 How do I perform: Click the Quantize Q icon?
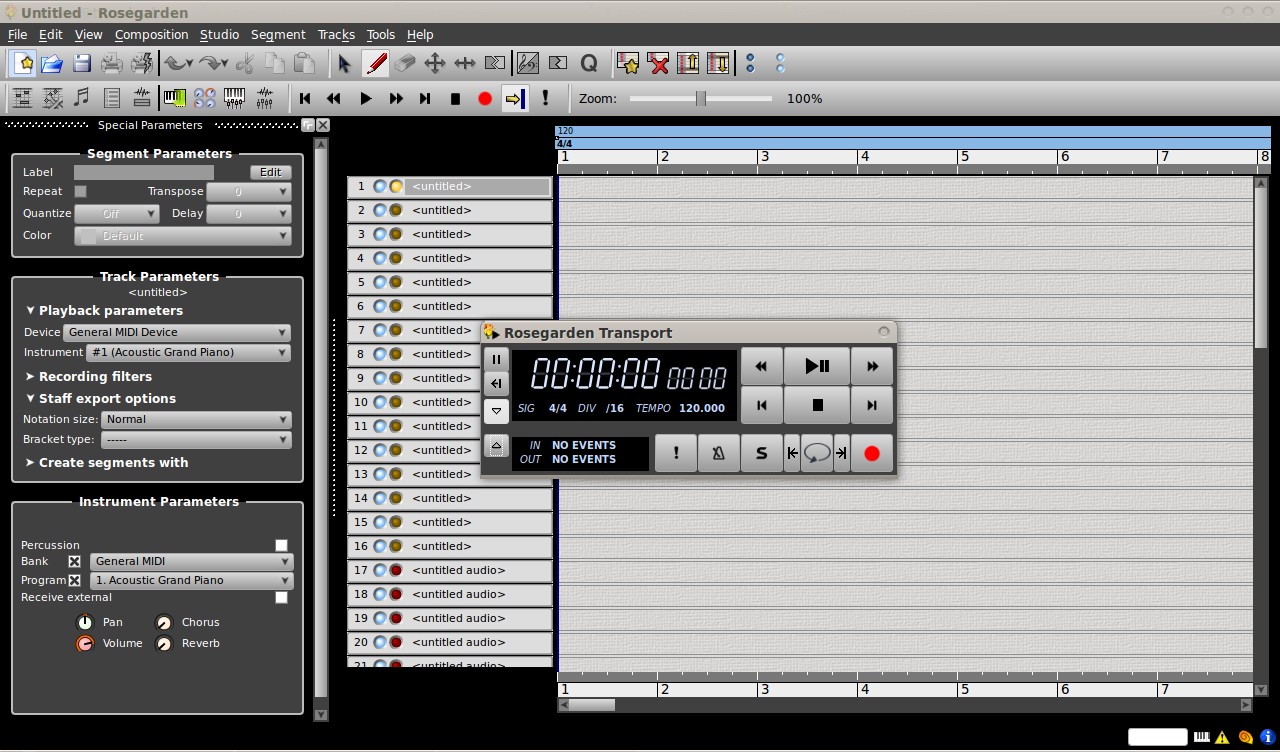tap(589, 64)
